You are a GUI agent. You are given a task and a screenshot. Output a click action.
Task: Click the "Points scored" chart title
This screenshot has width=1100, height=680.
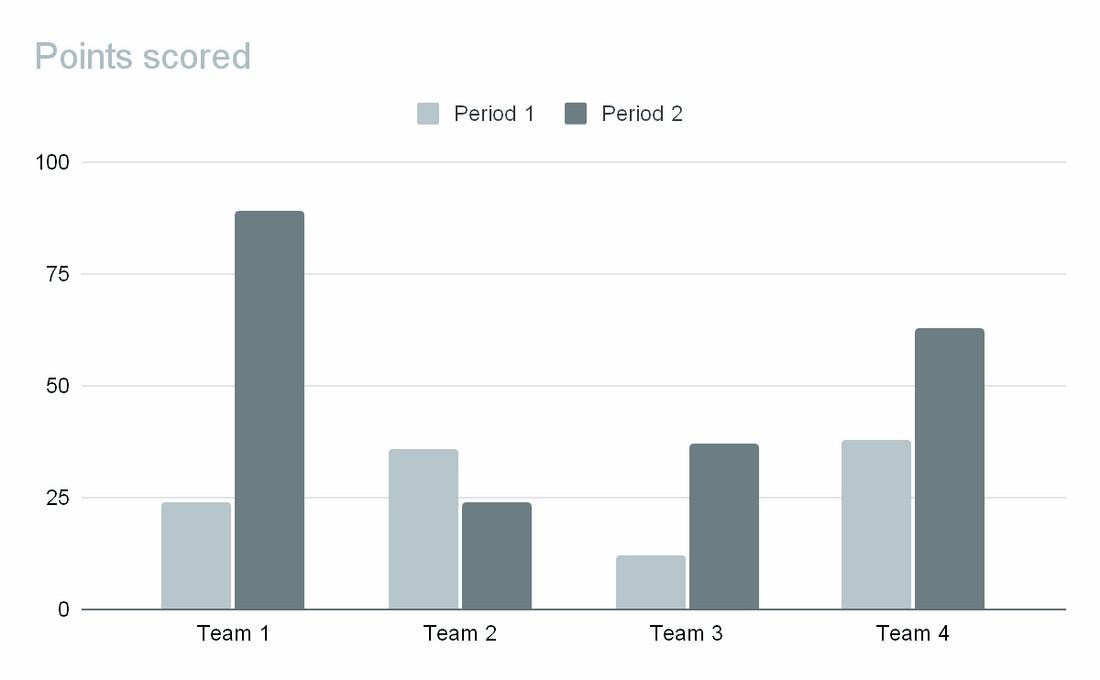tap(143, 57)
